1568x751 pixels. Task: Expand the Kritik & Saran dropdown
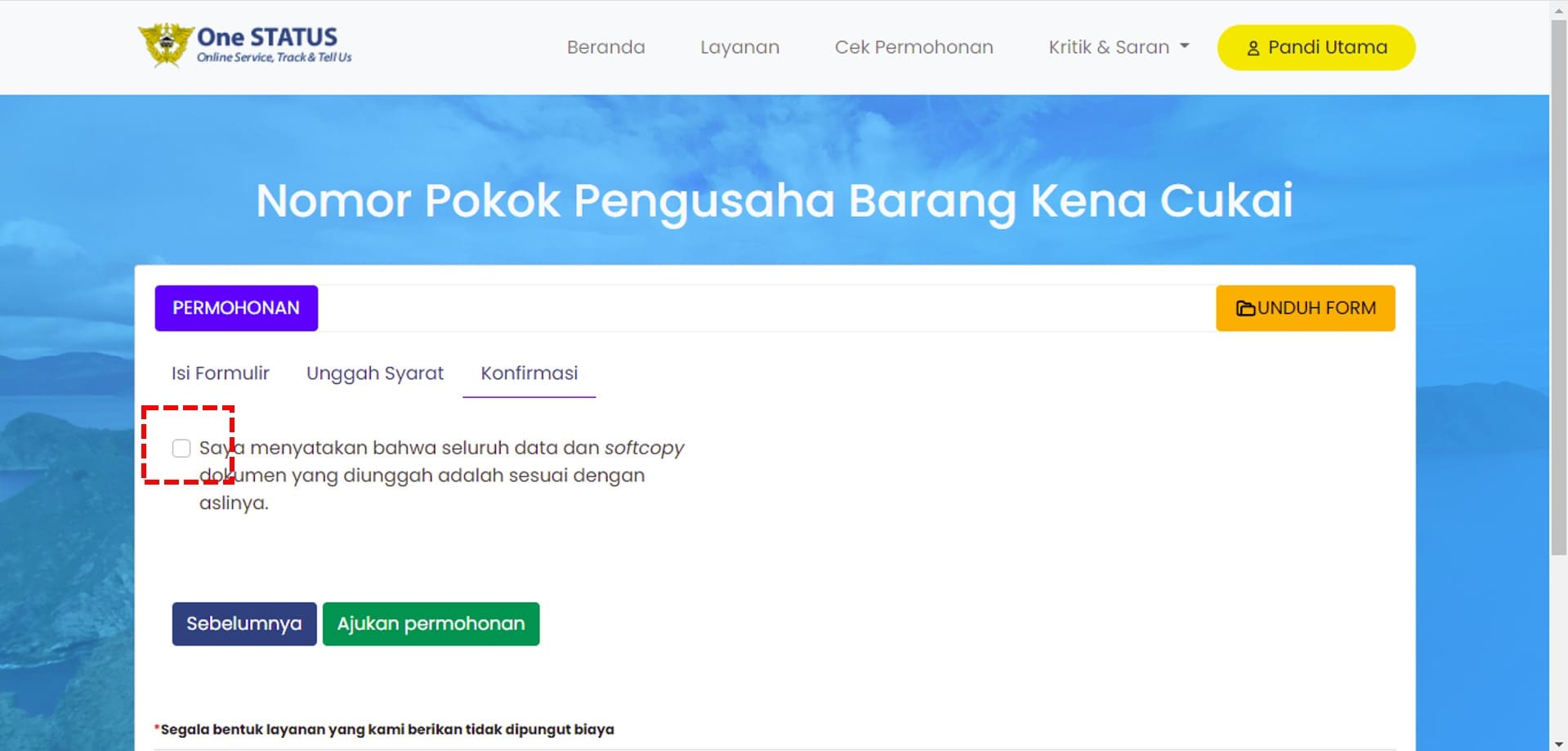[1118, 47]
